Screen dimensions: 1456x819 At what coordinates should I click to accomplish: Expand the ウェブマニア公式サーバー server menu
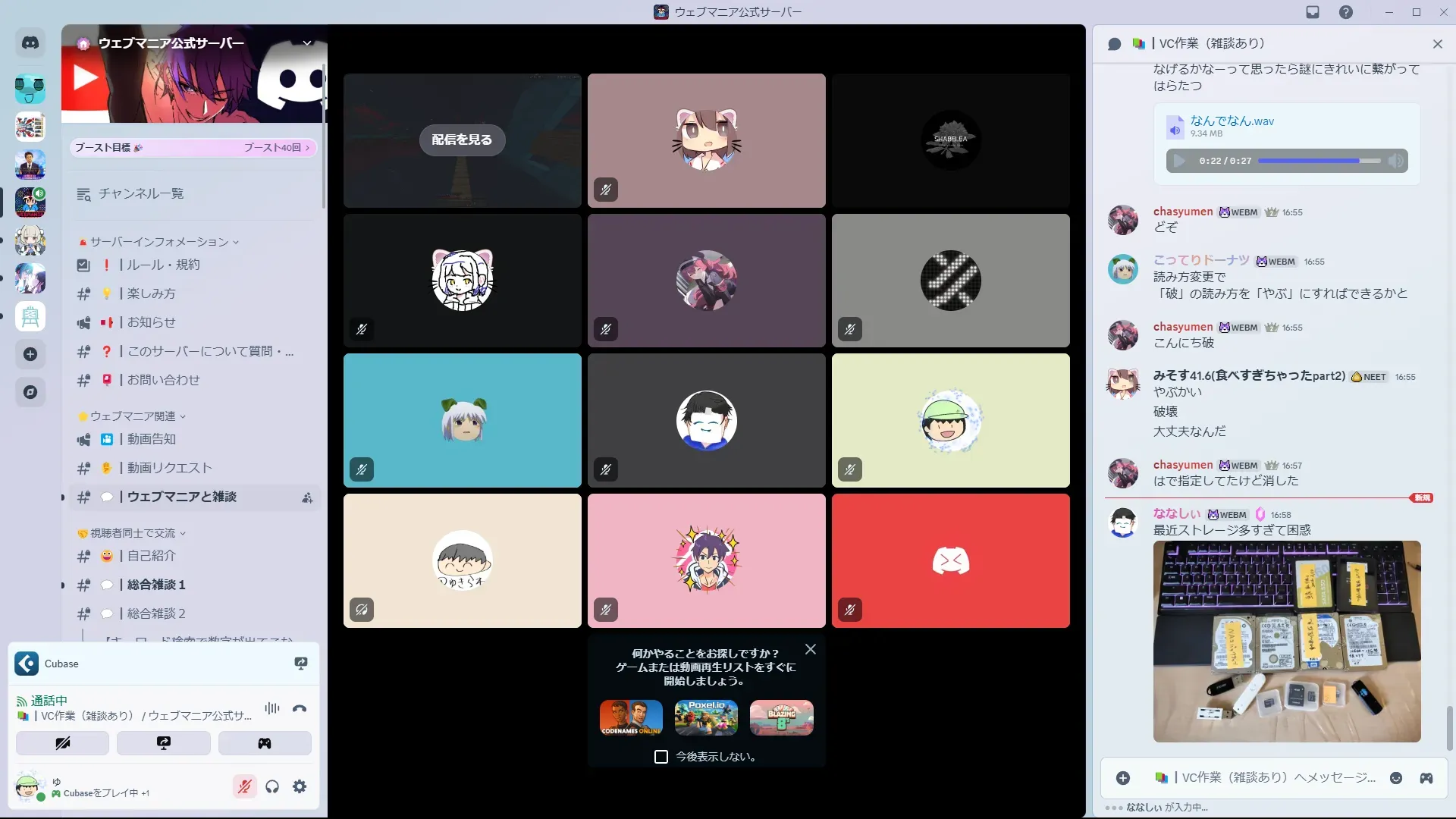pos(307,43)
